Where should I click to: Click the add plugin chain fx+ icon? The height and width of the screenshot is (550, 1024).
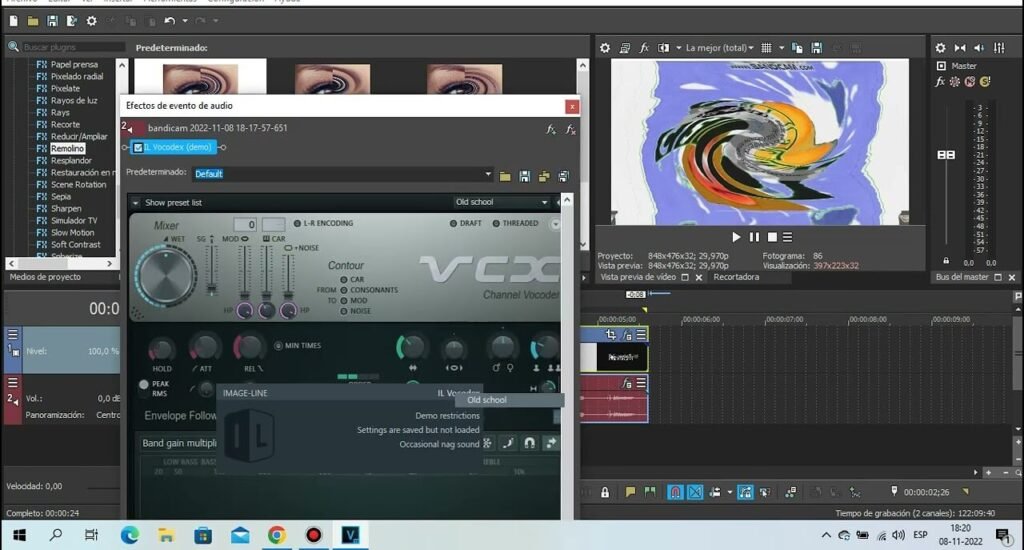pos(551,129)
